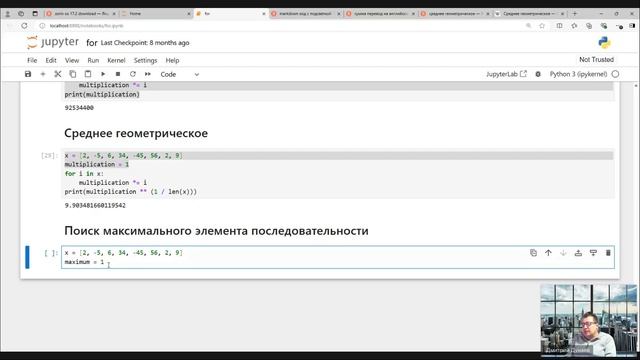The width and height of the screenshot is (640, 360).
Task: Click the blue collapser bar of the active cell
Action: [27, 257]
